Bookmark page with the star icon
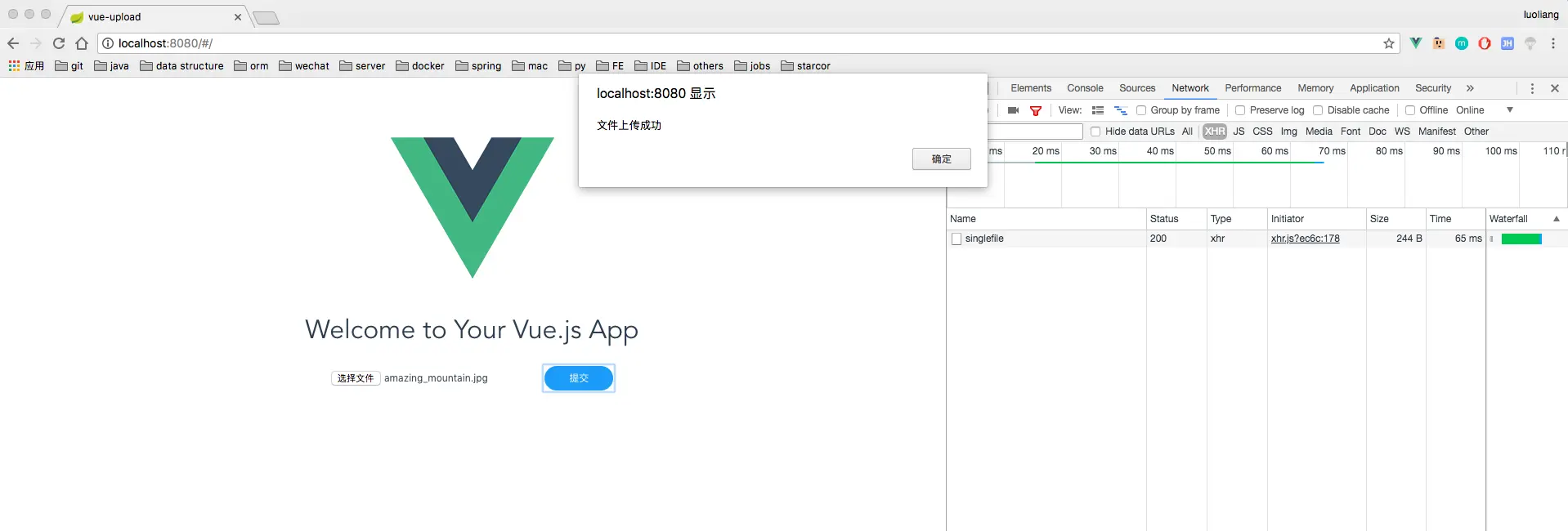The width and height of the screenshot is (1568, 531). [x=1389, y=43]
